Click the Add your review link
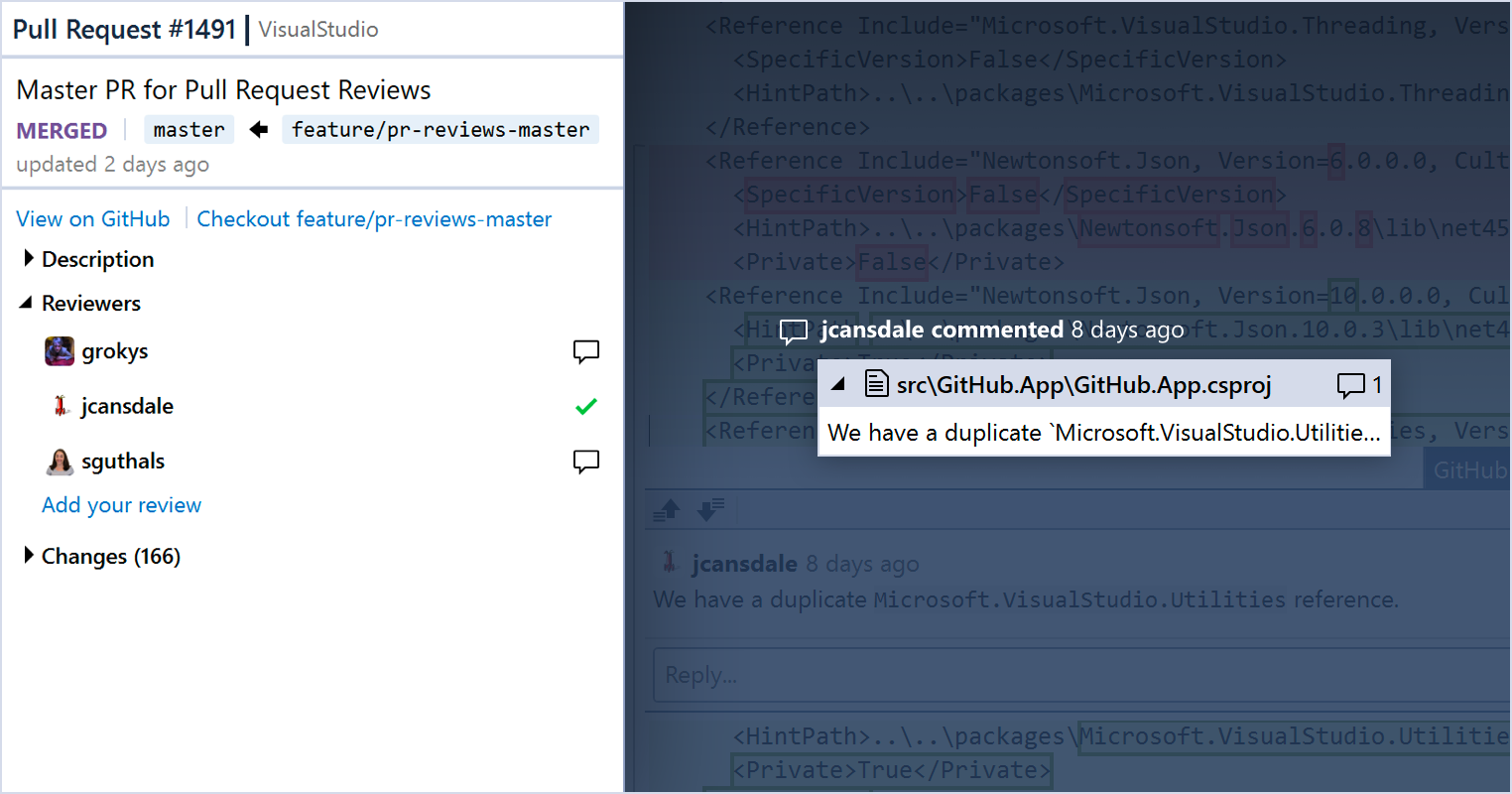The height and width of the screenshot is (794, 1512). click(121, 505)
